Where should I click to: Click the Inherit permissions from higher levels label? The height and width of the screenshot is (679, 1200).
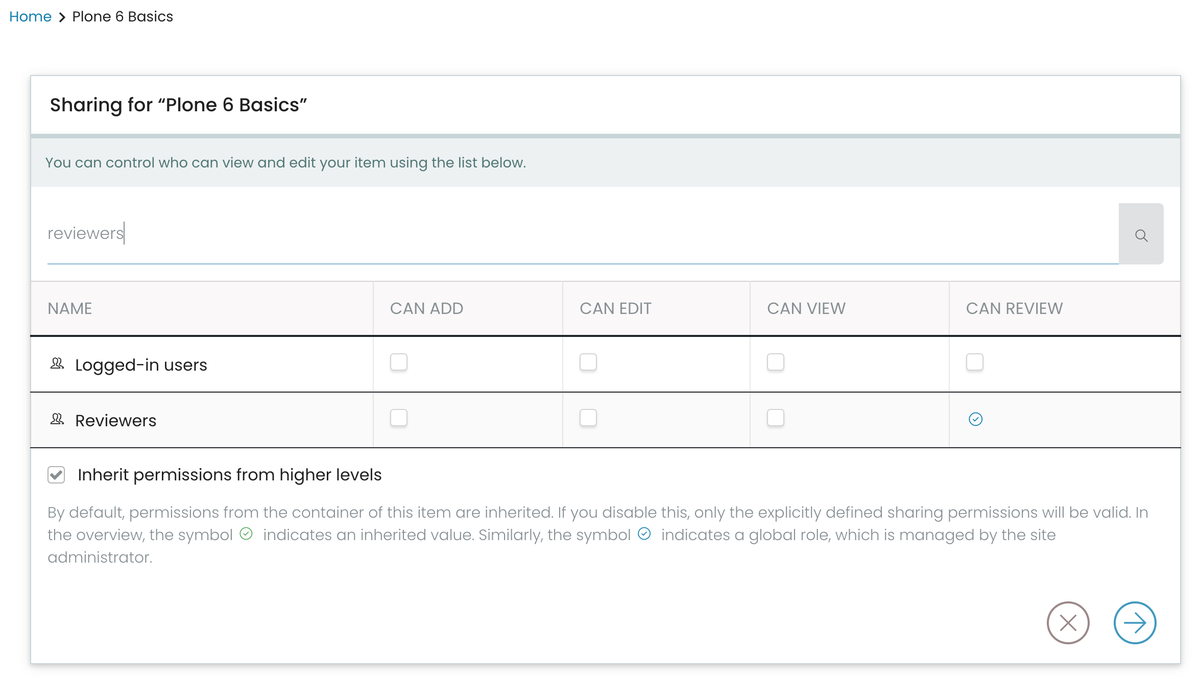[230, 475]
